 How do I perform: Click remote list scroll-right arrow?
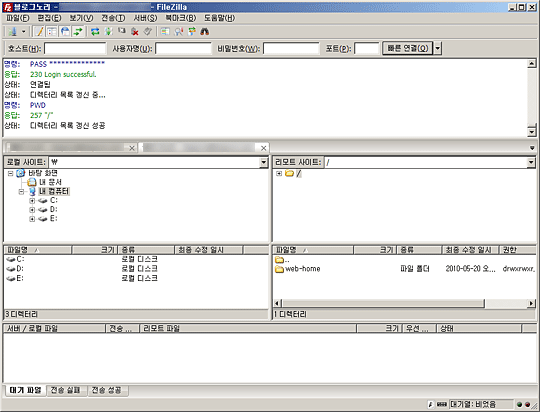coord(532,303)
